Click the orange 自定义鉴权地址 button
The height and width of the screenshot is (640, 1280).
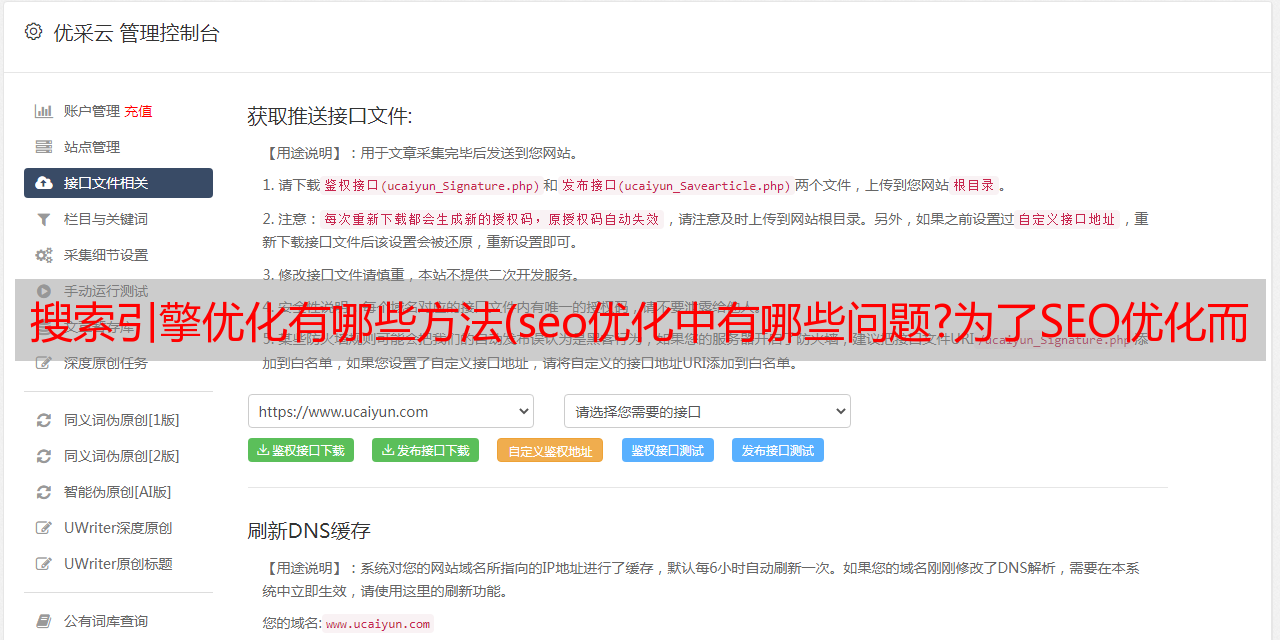tap(550, 450)
